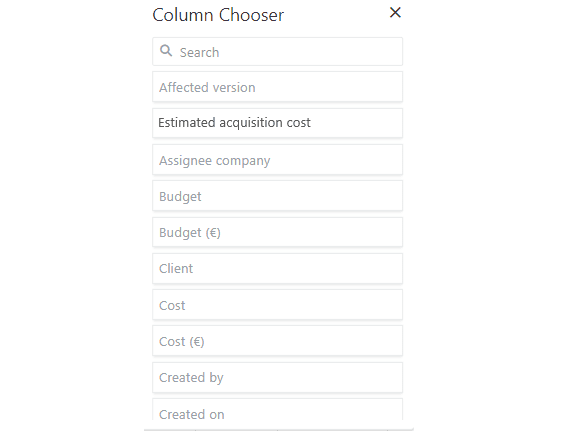The height and width of the screenshot is (438, 571).
Task: Click the Search placeholder text
Action: pos(200,52)
